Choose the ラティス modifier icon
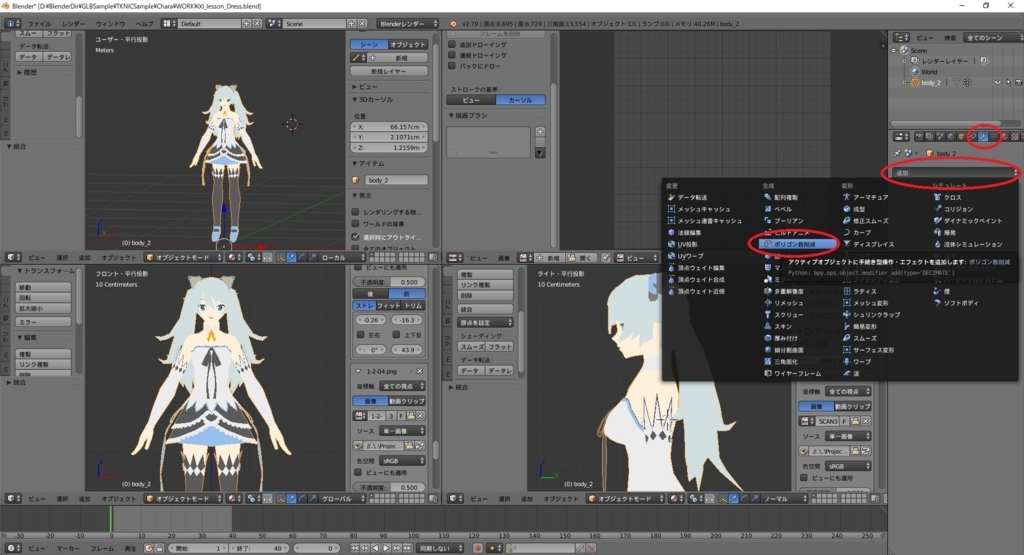 847,291
